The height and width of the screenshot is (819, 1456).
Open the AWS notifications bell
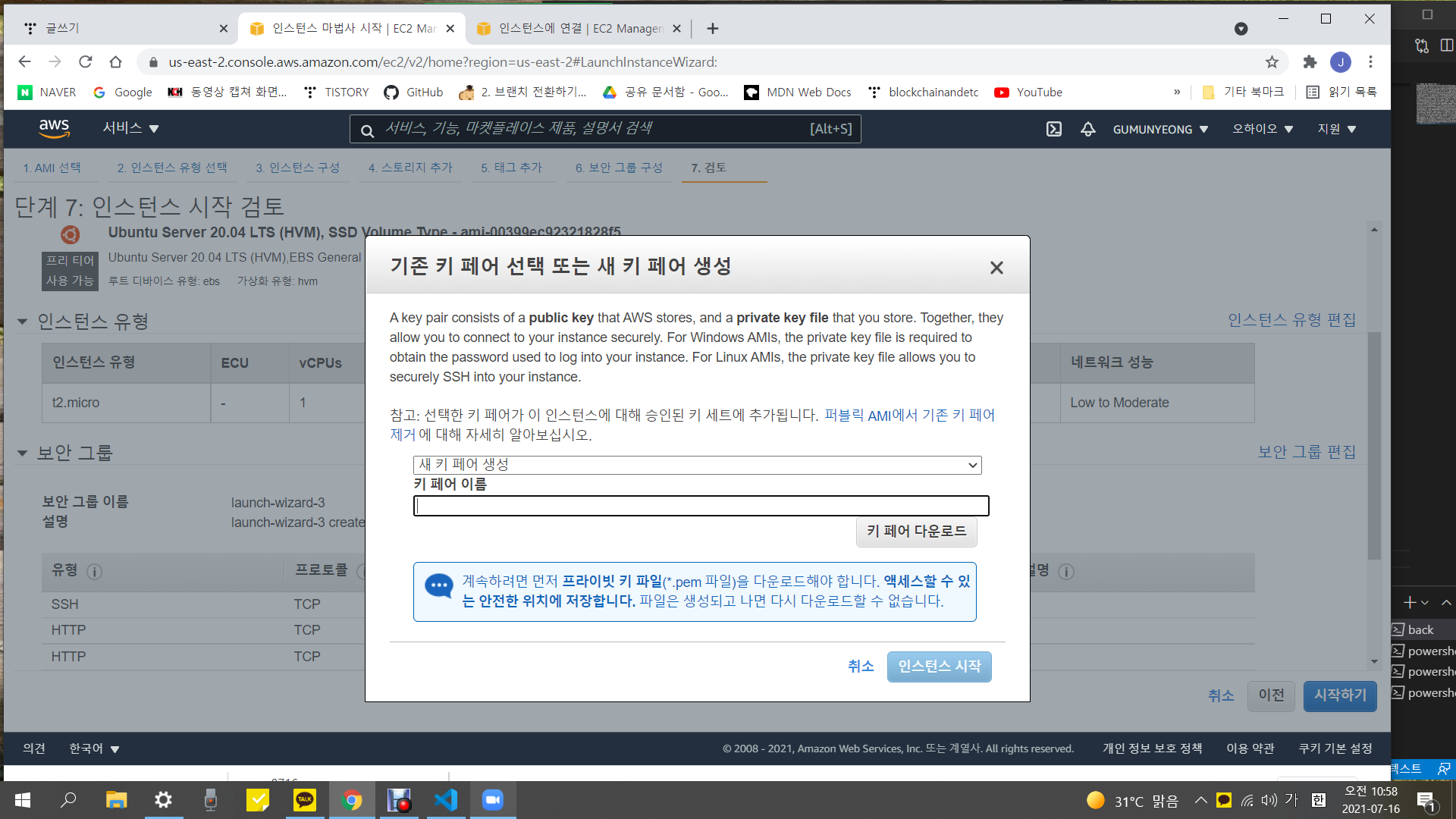click(x=1087, y=129)
